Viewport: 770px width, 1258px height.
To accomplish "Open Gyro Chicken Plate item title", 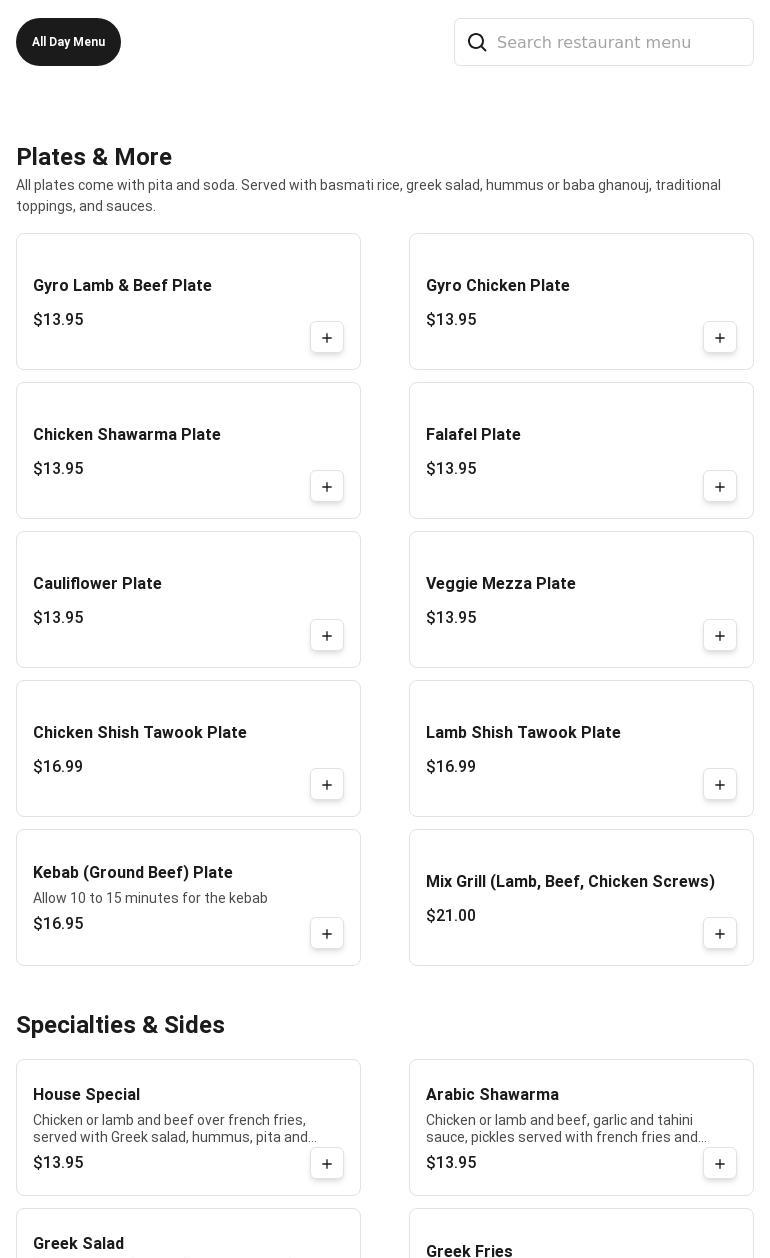I will 498,286.
